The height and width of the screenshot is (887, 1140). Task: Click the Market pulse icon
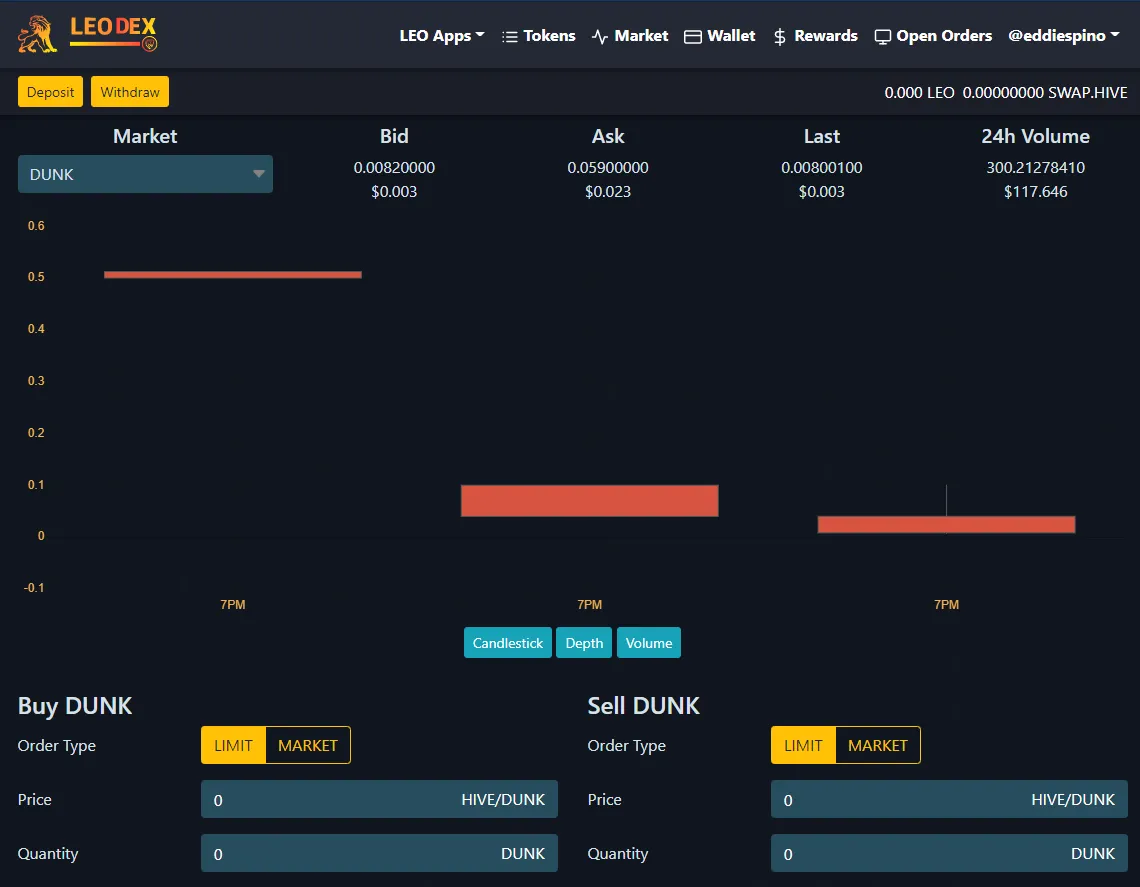click(x=600, y=36)
